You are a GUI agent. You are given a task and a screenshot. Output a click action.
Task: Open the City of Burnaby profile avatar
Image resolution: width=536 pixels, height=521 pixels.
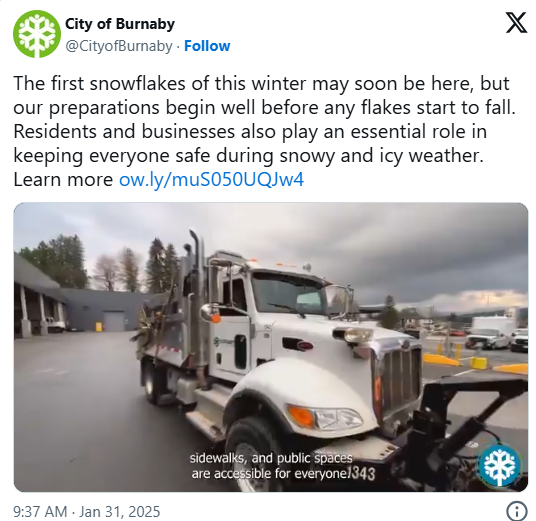pyautogui.click(x=37, y=34)
